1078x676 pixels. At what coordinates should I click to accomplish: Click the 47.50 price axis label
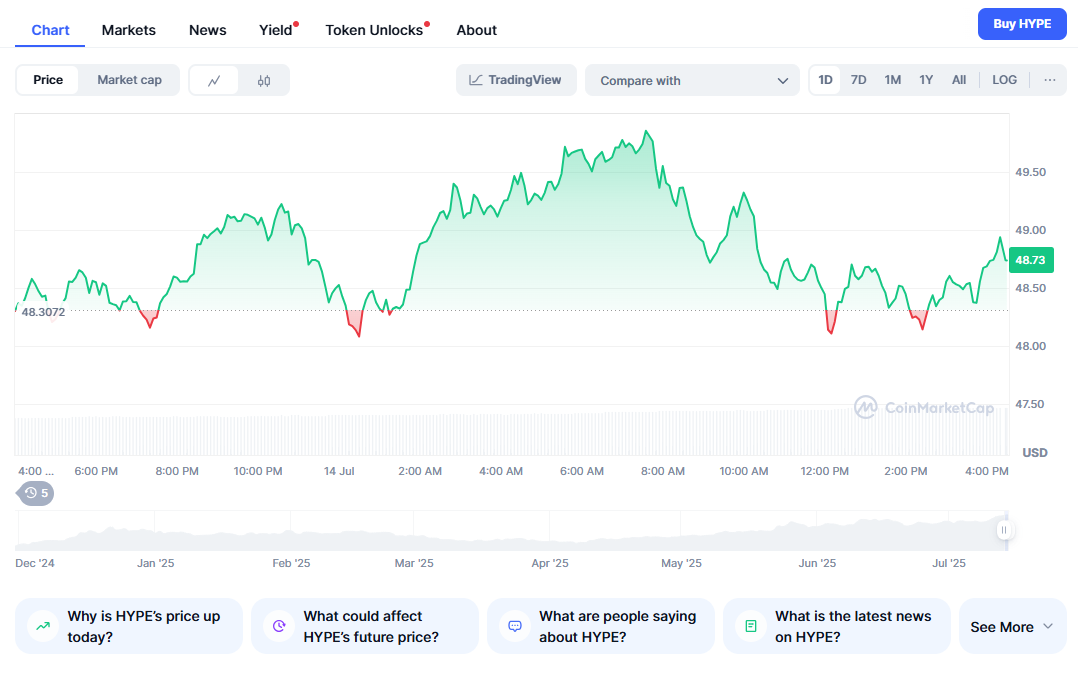[1031, 404]
